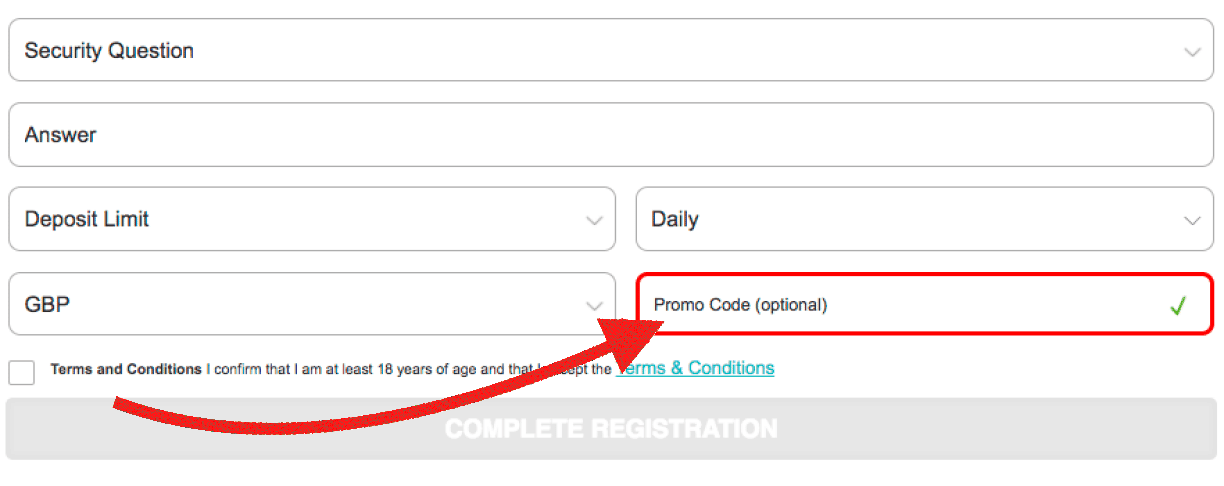Click the green checkmark in Promo Code field
This screenshot has height=486, width=1224.
1178,306
